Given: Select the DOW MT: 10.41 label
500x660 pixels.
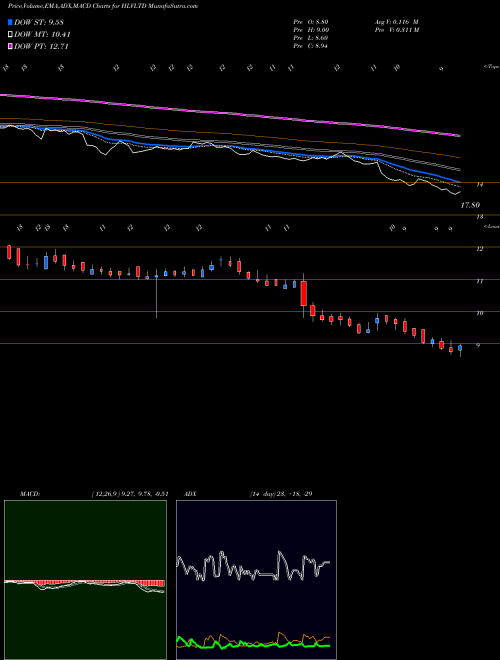Looking at the screenshot, I should (42, 35).
